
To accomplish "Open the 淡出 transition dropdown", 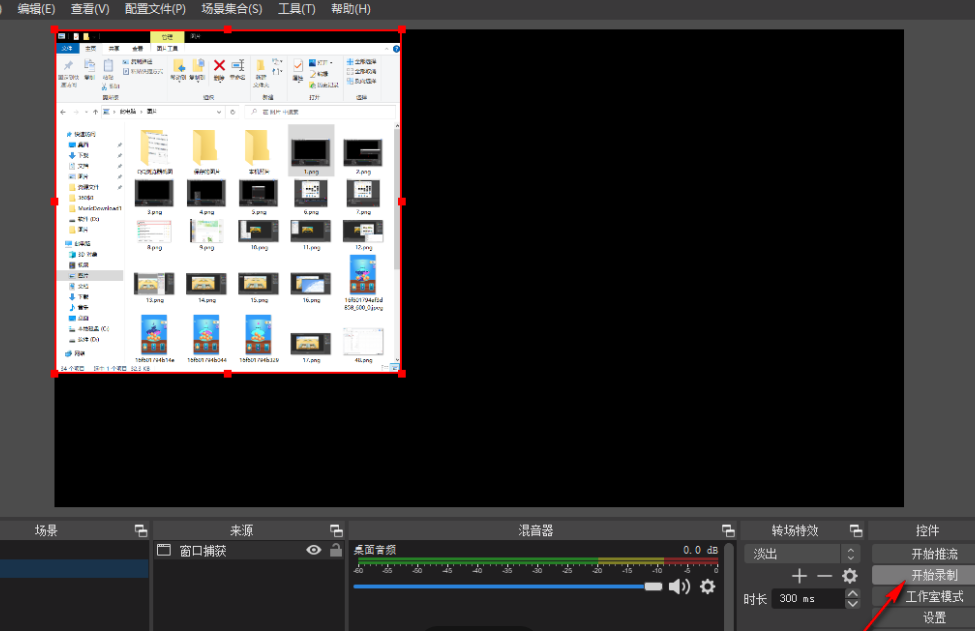I will [802, 553].
